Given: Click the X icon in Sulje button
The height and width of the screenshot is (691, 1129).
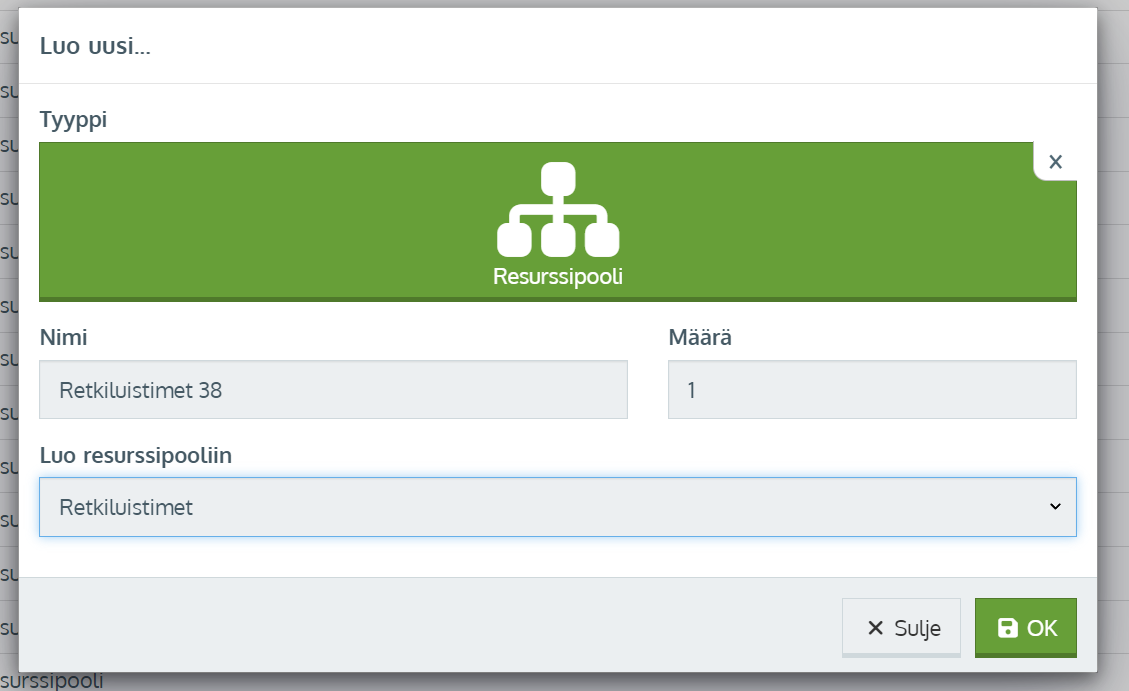Looking at the screenshot, I should [876, 628].
